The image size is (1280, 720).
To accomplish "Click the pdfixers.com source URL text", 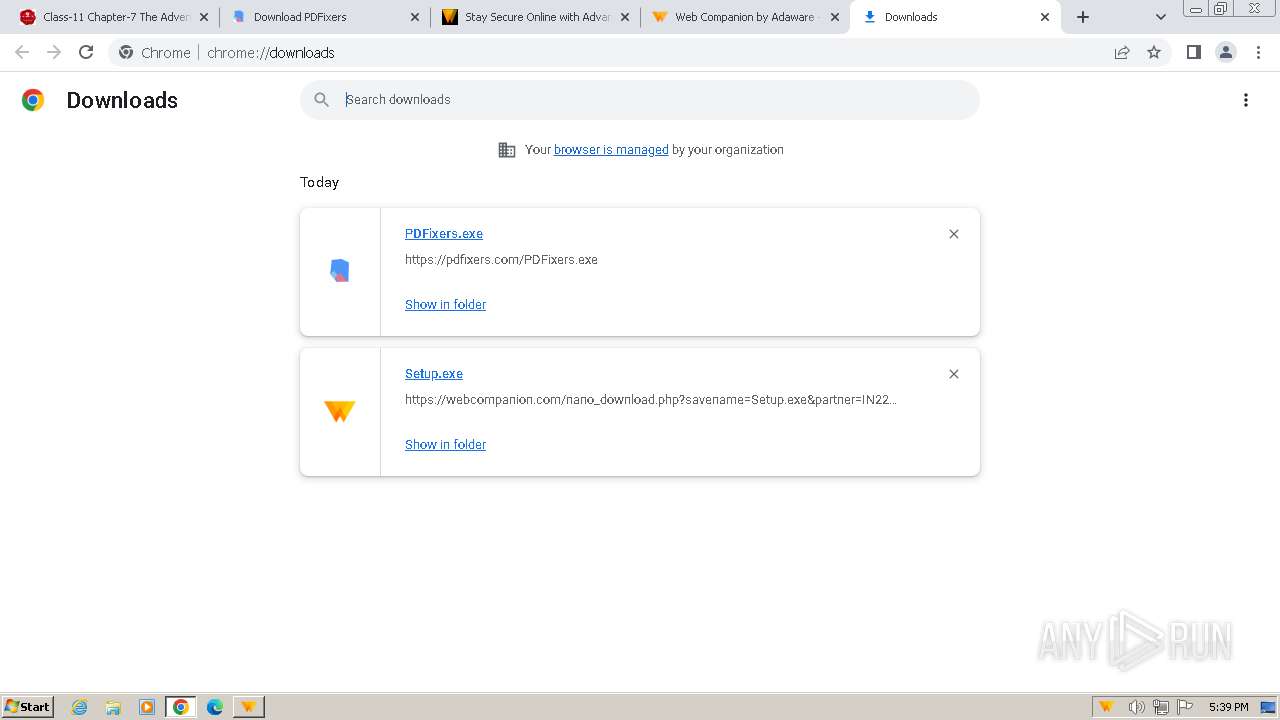I will [501, 260].
